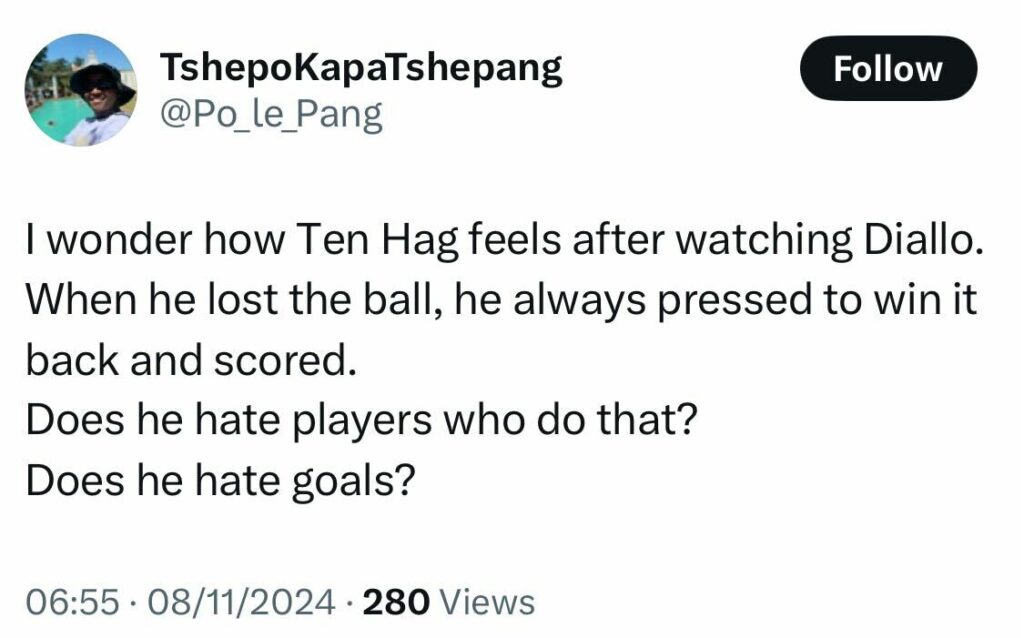1024x638 pixels.
Task: Open the TshepoKapaTshepang profile picture
Action: pos(81,90)
